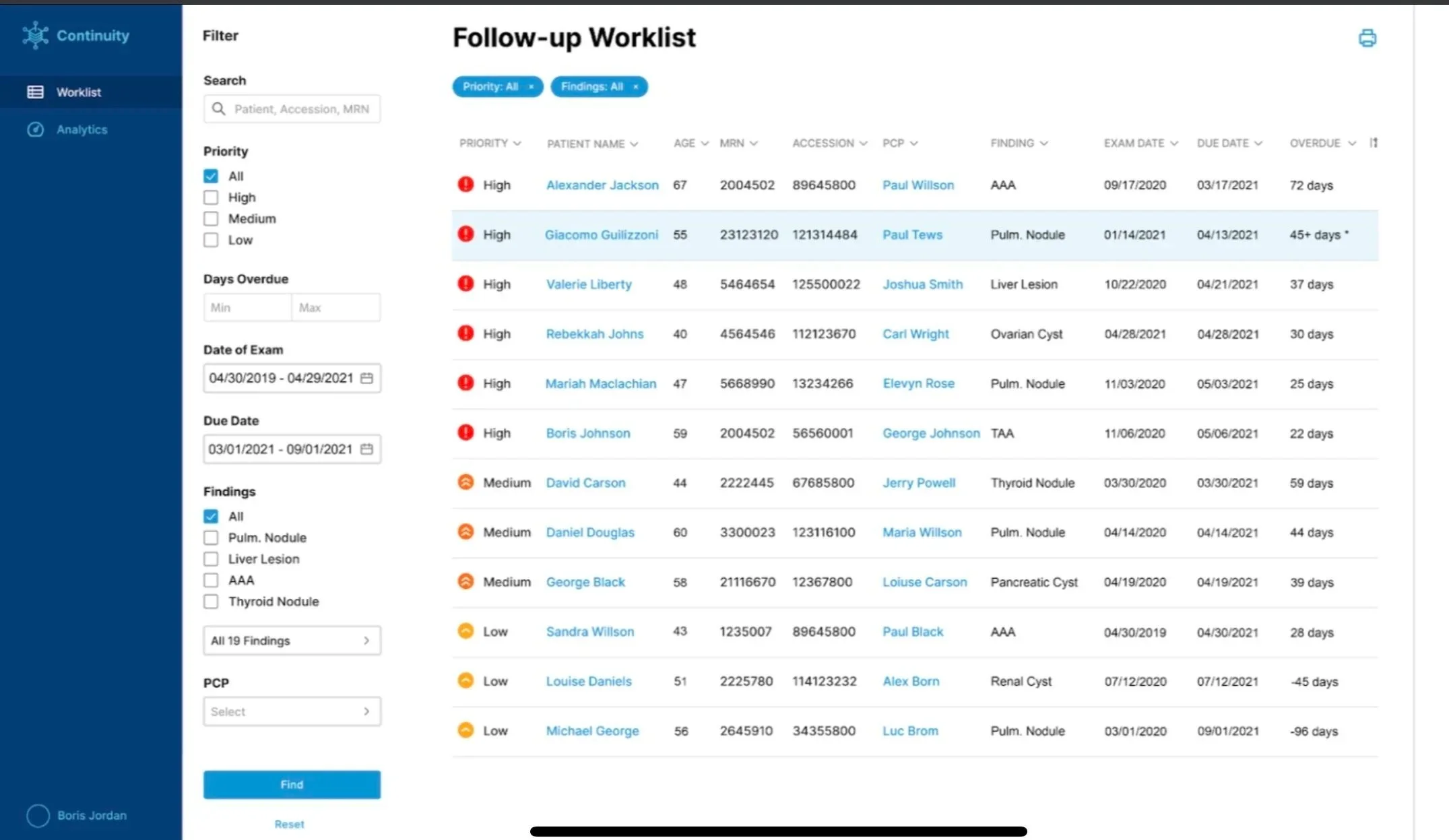Click the column sort icon beside Overdue
The width and height of the screenshot is (1449, 840).
[x=1374, y=143]
